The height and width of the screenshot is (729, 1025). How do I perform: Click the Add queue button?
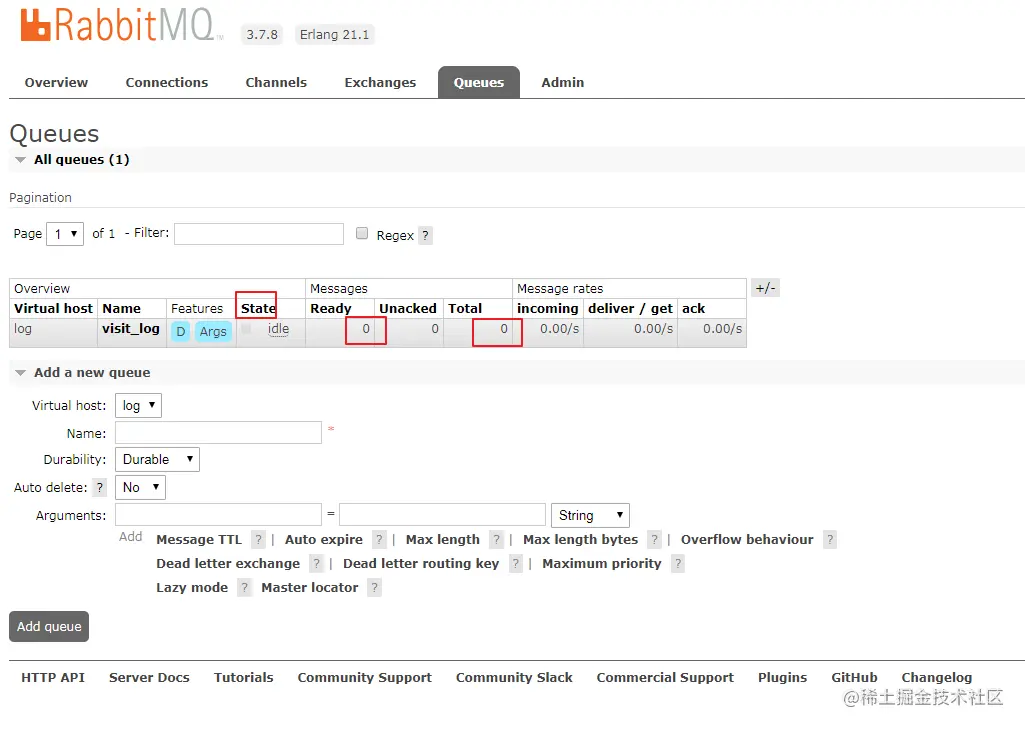[49, 626]
